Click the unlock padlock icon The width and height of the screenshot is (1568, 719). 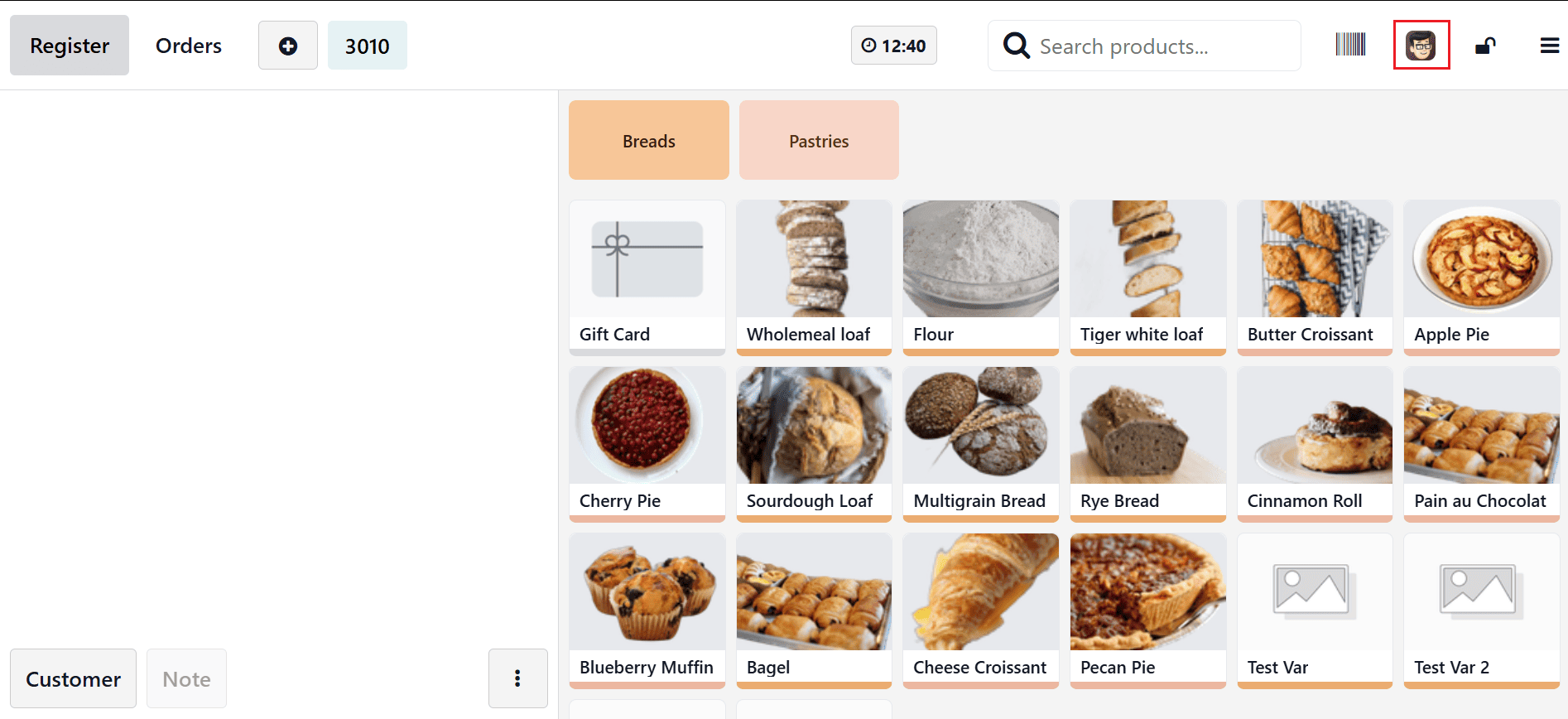pyautogui.click(x=1485, y=46)
